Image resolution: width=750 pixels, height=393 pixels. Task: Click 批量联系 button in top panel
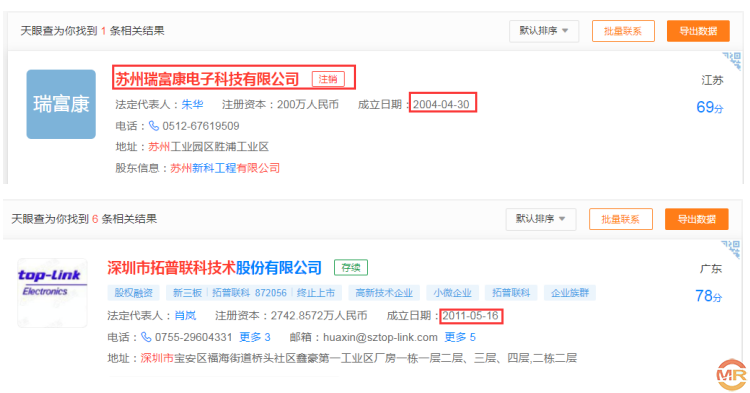623,31
